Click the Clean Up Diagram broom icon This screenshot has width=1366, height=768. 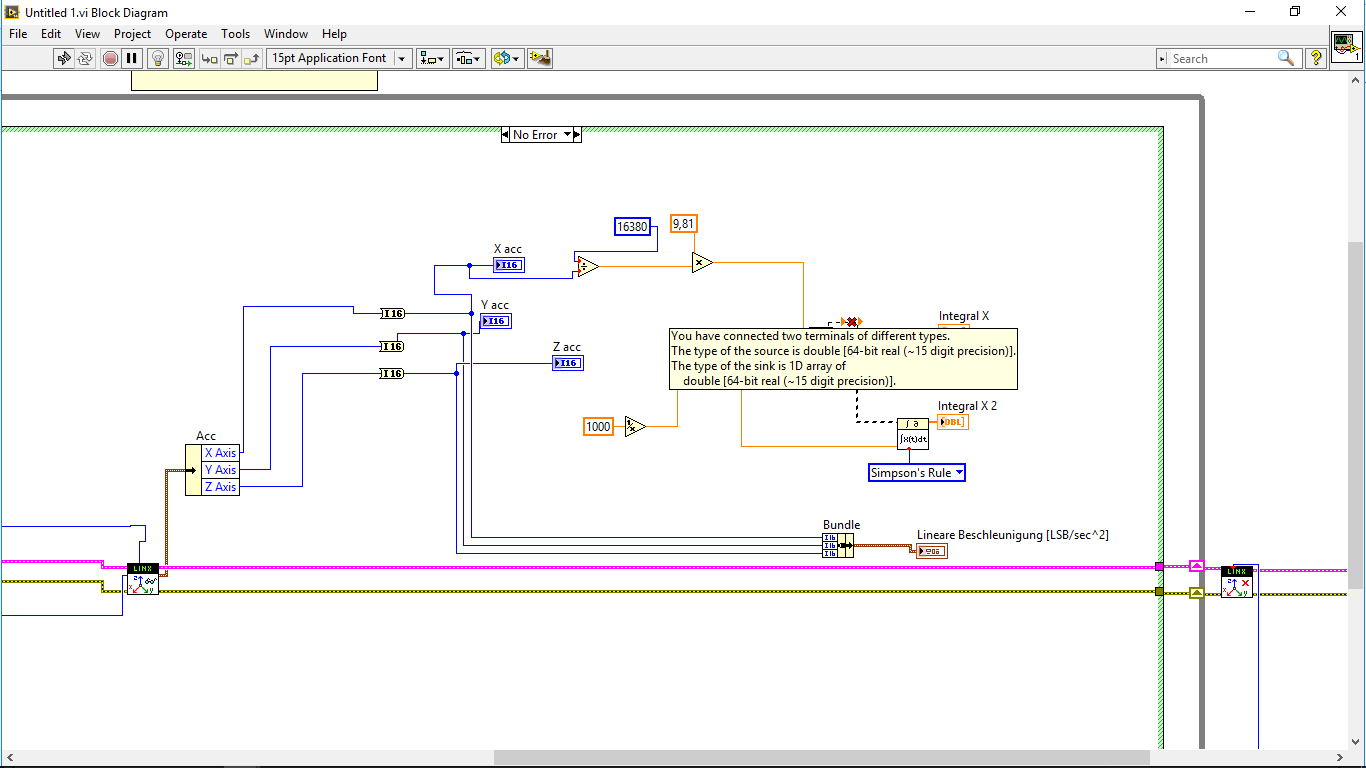tap(540, 58)
